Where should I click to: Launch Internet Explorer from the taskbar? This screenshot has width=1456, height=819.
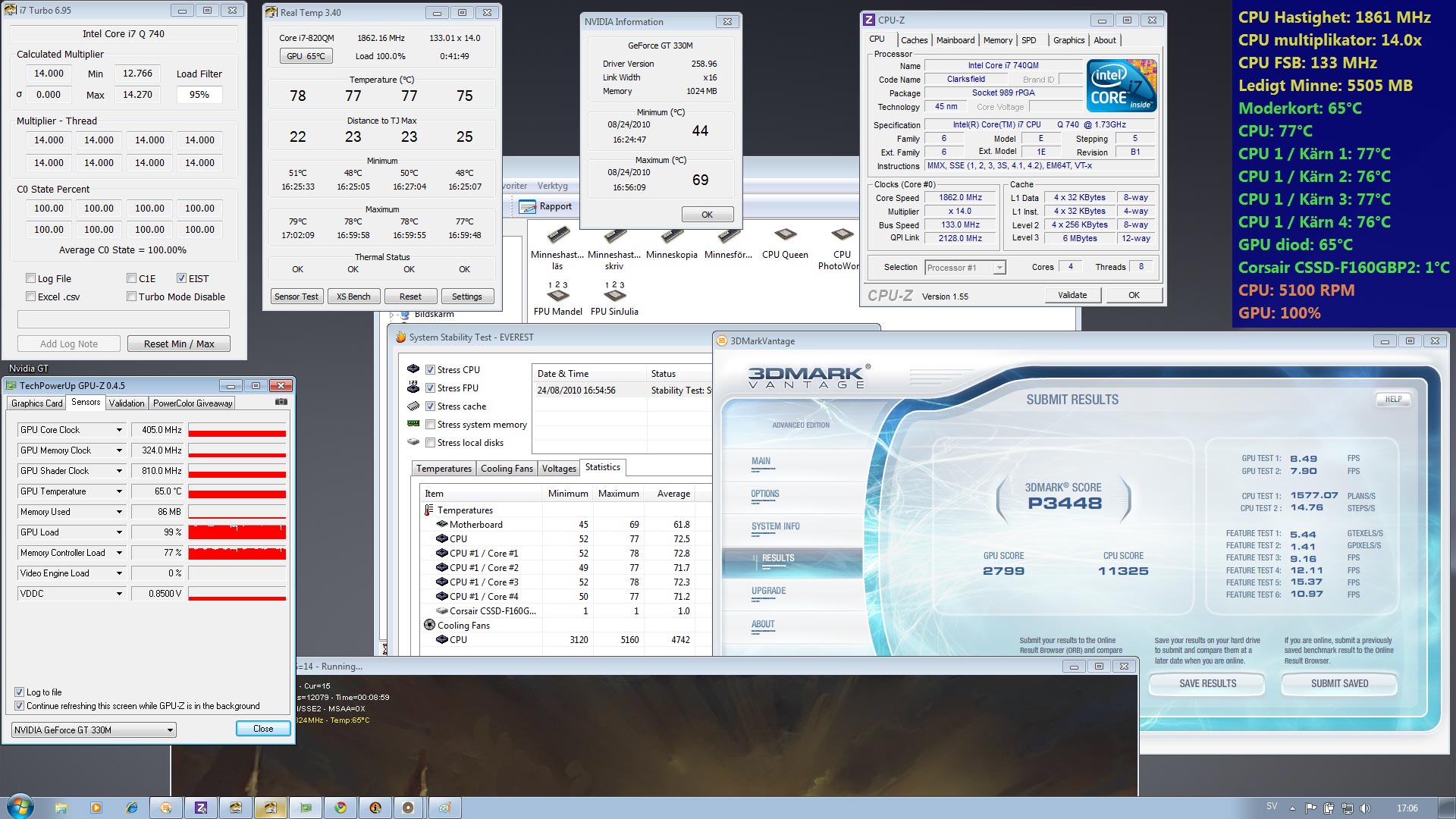132,808
